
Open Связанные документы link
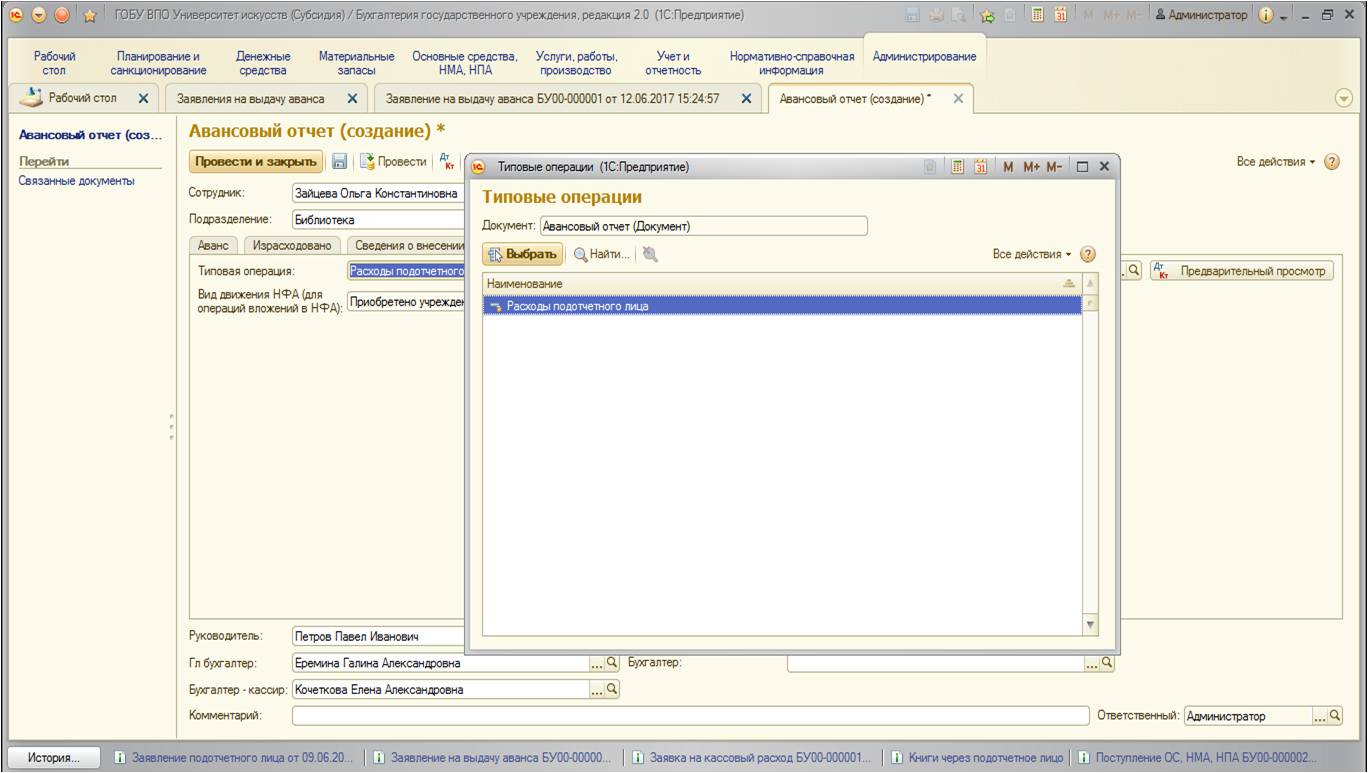coord(76,181)
